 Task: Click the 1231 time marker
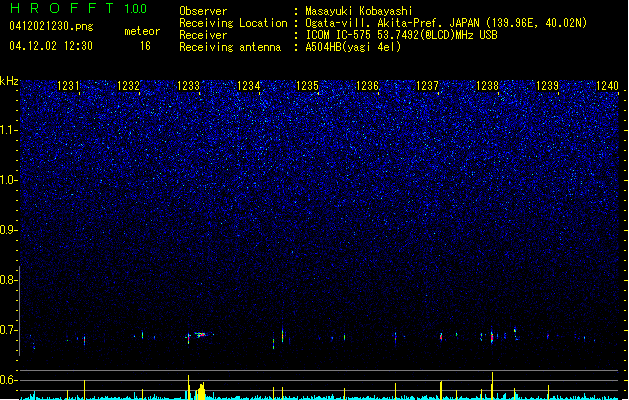[68, 86]
